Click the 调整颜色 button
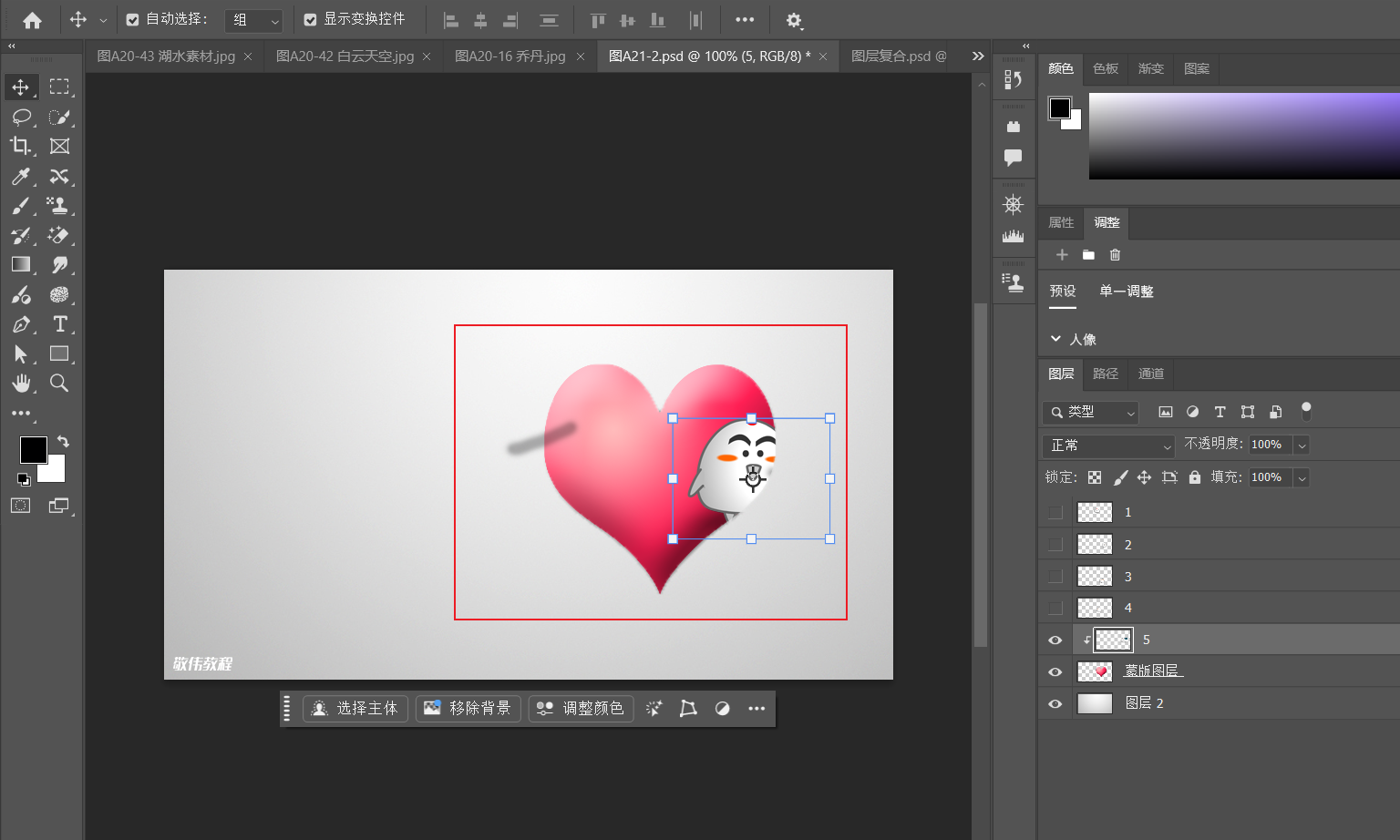This screenshot has height=840, width=1400. point(582,708)
